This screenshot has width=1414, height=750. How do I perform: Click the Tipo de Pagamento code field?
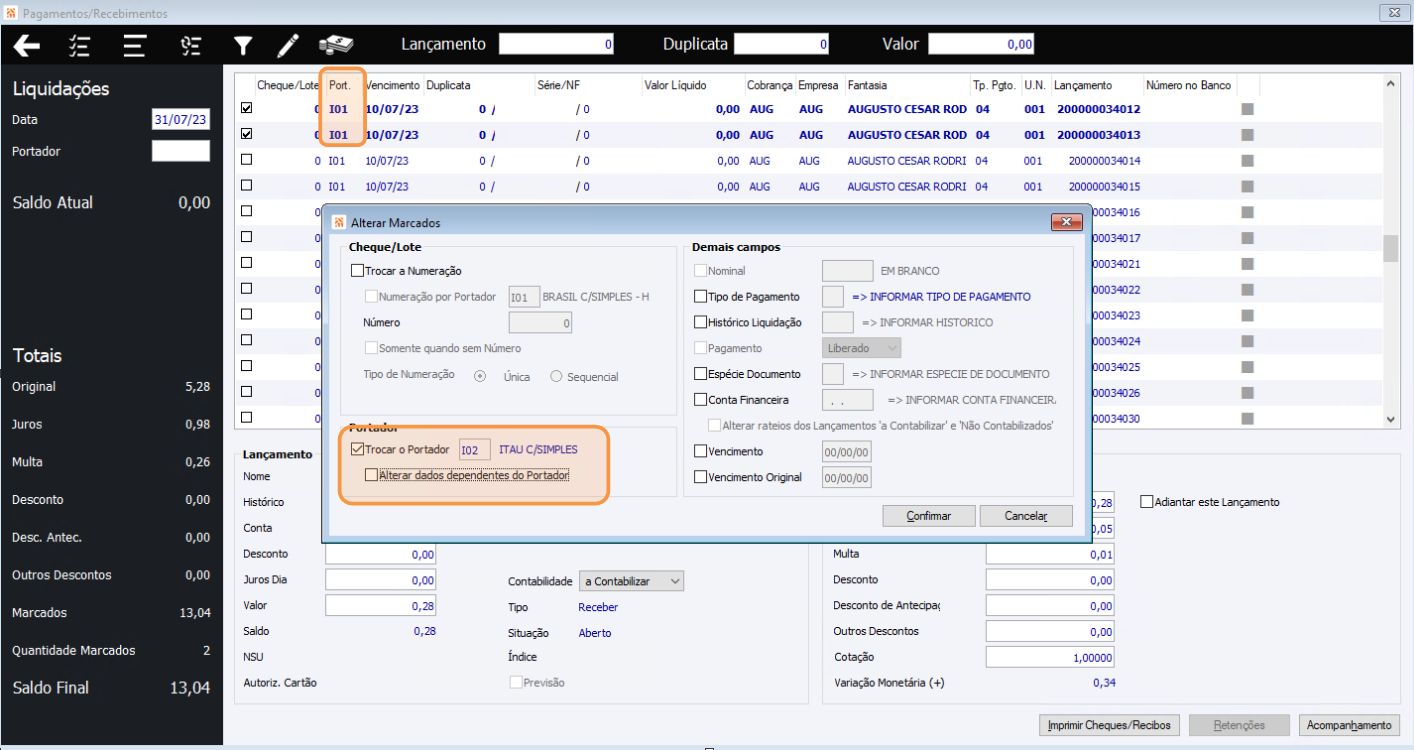coord(833,296)
